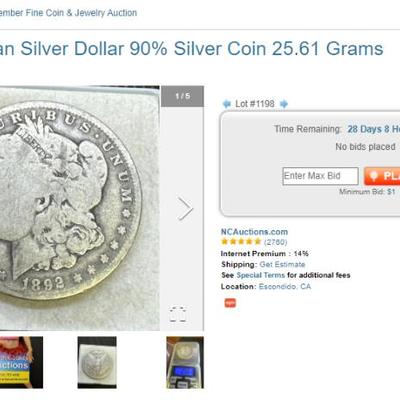Go to next lot with right arrow
The height and width of the screenshot is (400, 400).
(284, 104)
